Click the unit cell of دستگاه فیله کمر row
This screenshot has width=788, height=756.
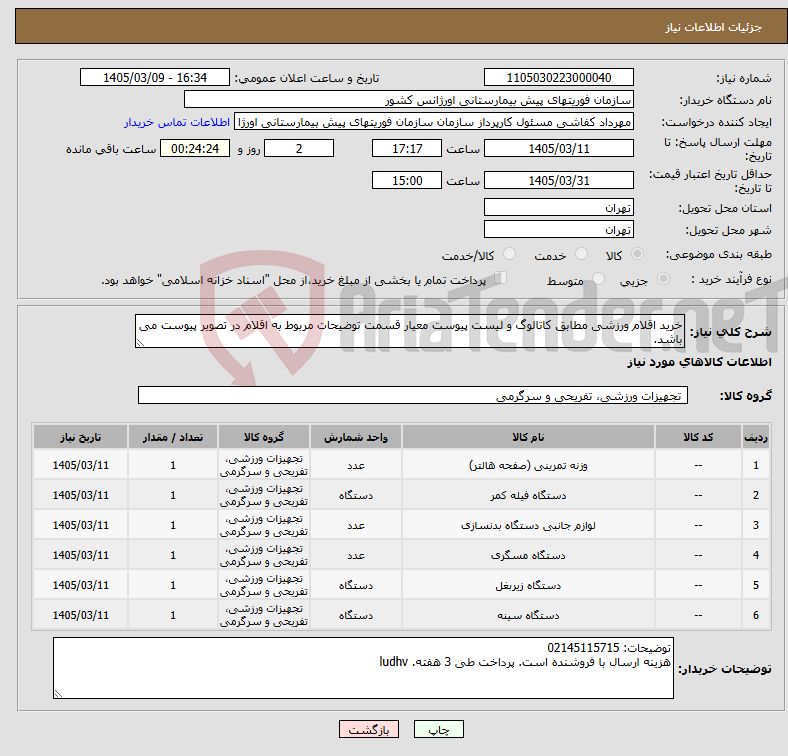pos(356,495)
